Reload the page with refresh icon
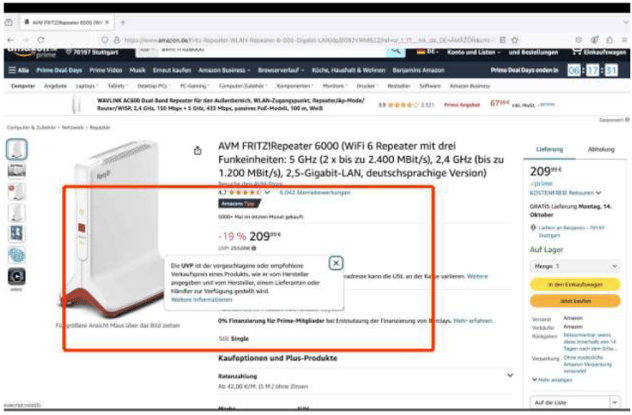The width and height of the screenshot is (632, 415). tap(41, 40)
